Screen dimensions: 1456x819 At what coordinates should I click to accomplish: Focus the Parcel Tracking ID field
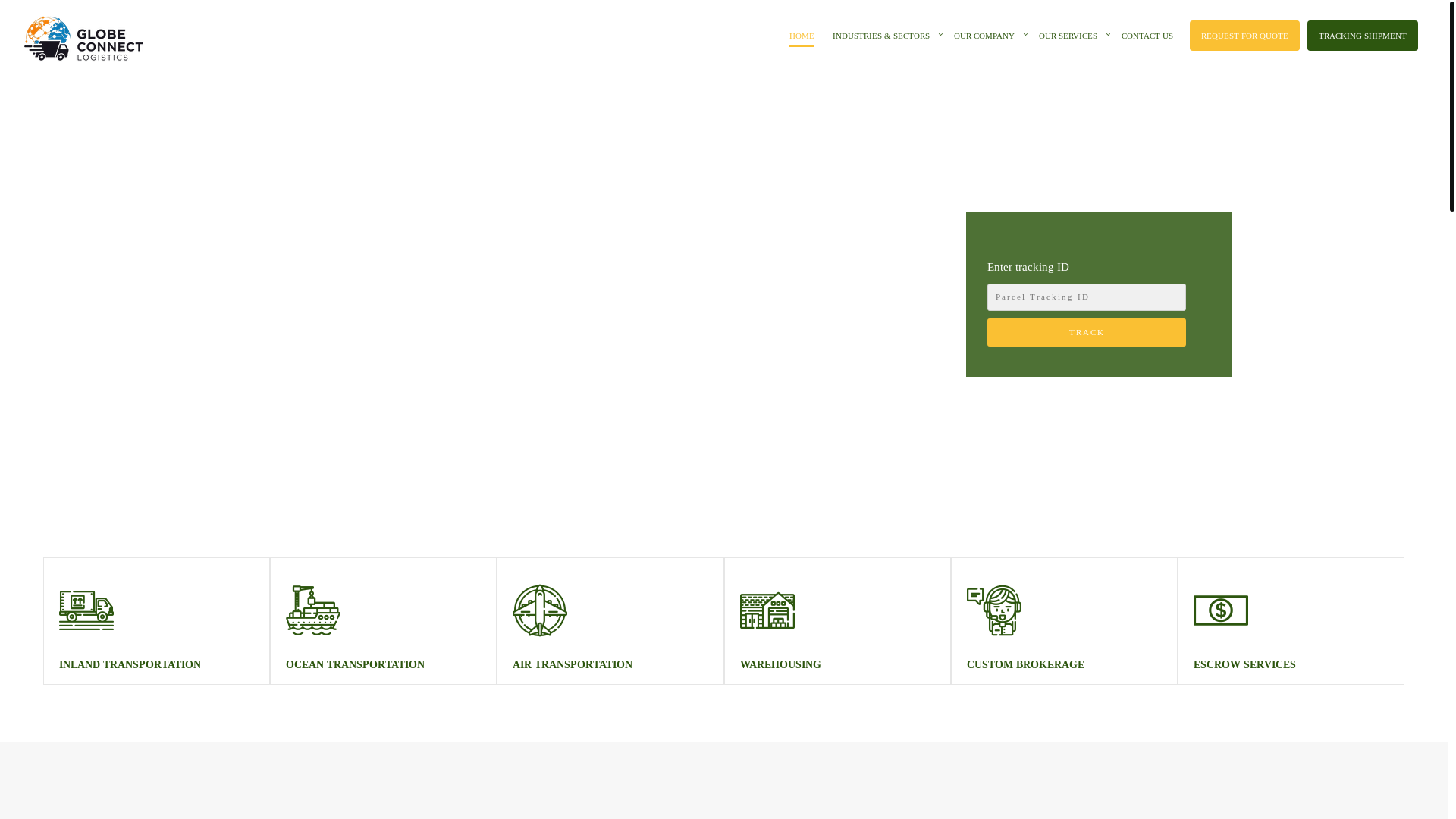point(1087,297)
